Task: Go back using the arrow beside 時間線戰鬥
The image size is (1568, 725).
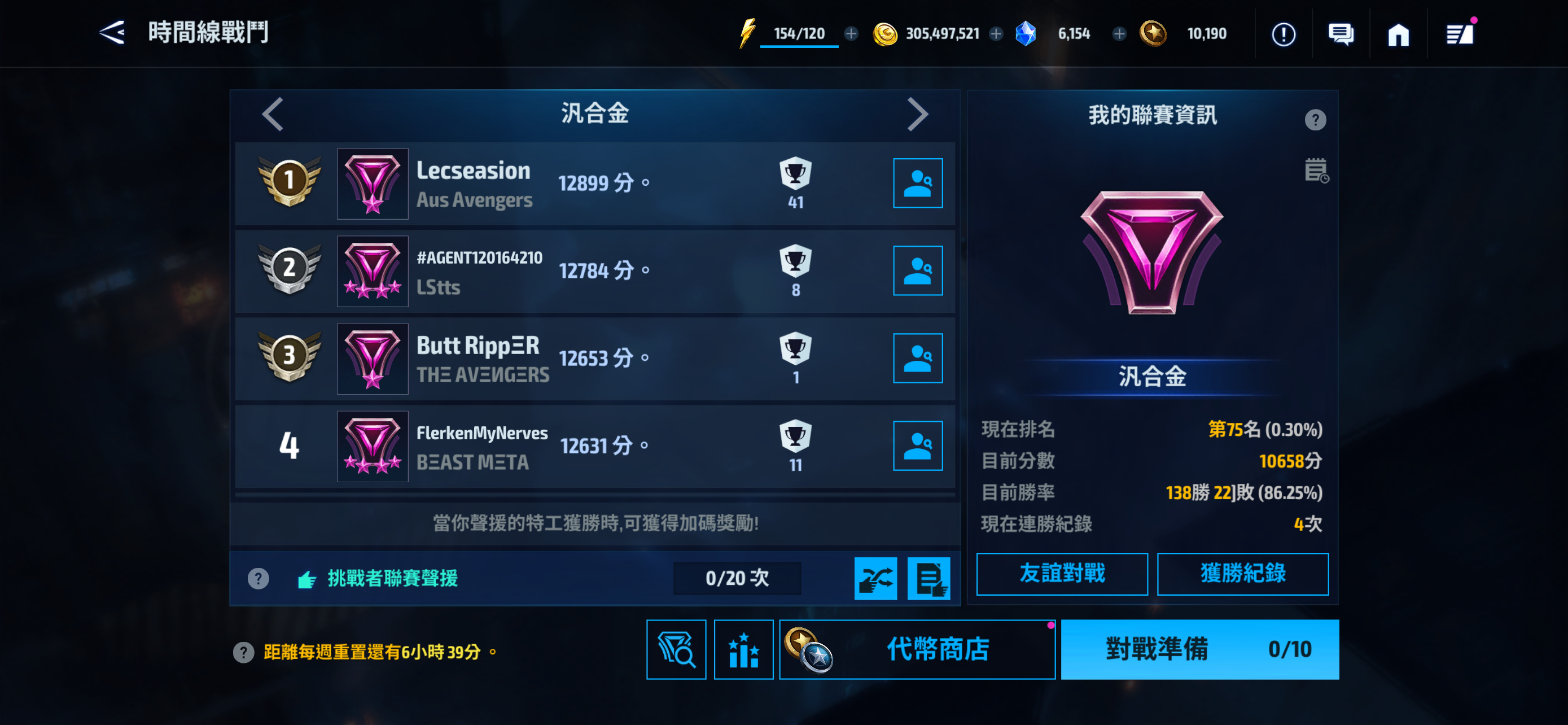Action: point(112,32)
